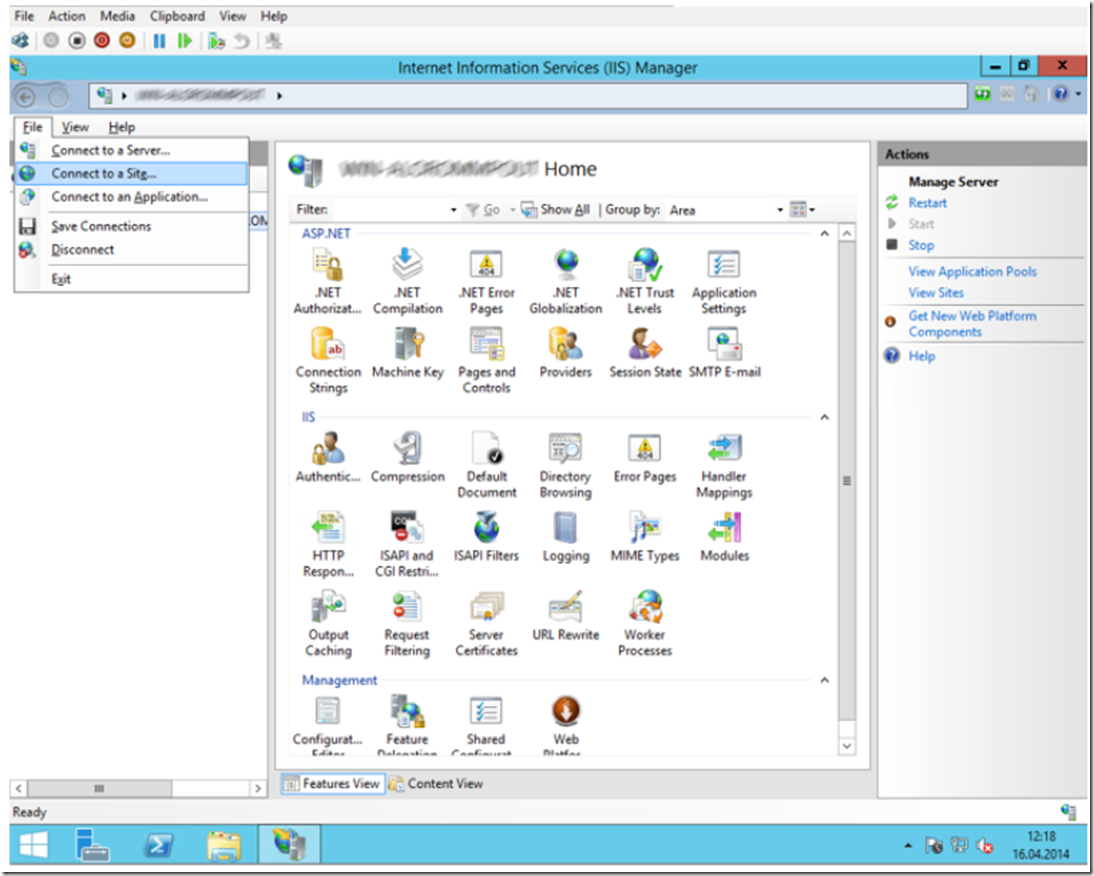Open the Filter dropdown
This screenshot has height=876, width=1094.
[x=453, y=210]
